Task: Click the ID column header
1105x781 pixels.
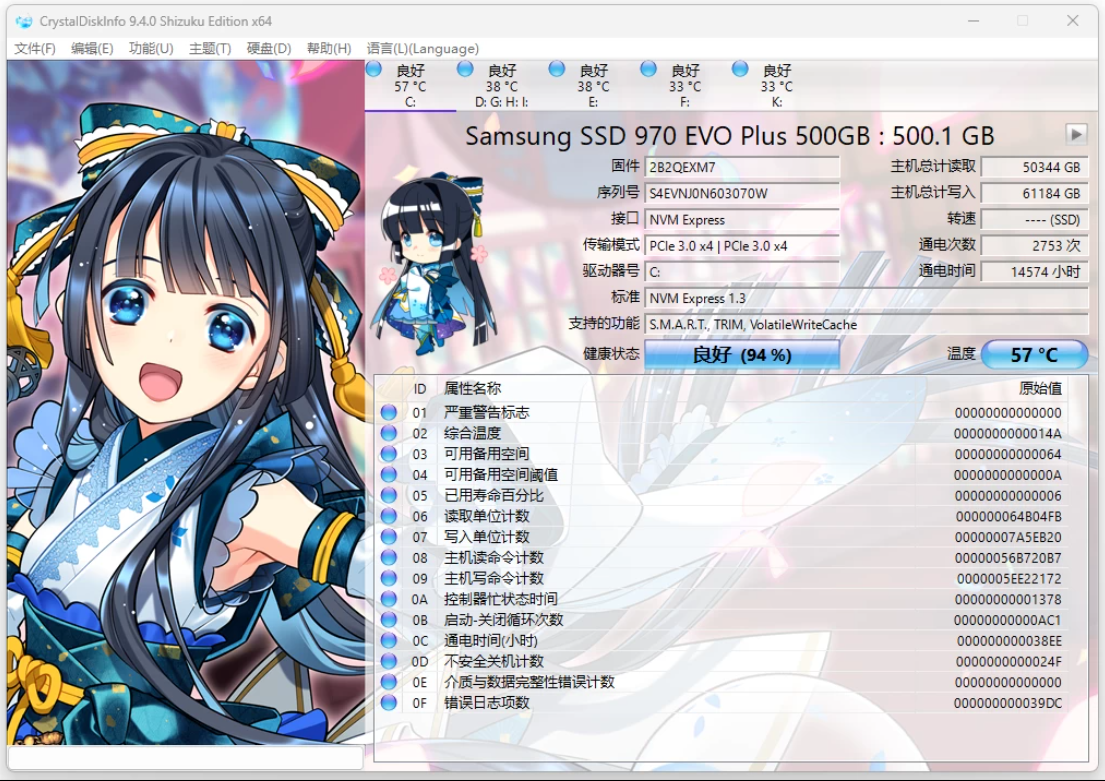Action: click(x=420, y=389)
